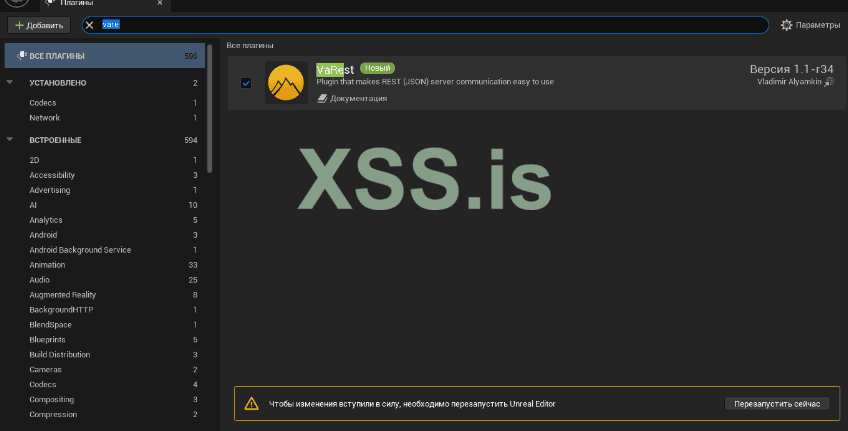Screen dimensions: 848x431
Task: Click the icon beside Vladimir Alyamkin
Action: click(x=829, y=82)
